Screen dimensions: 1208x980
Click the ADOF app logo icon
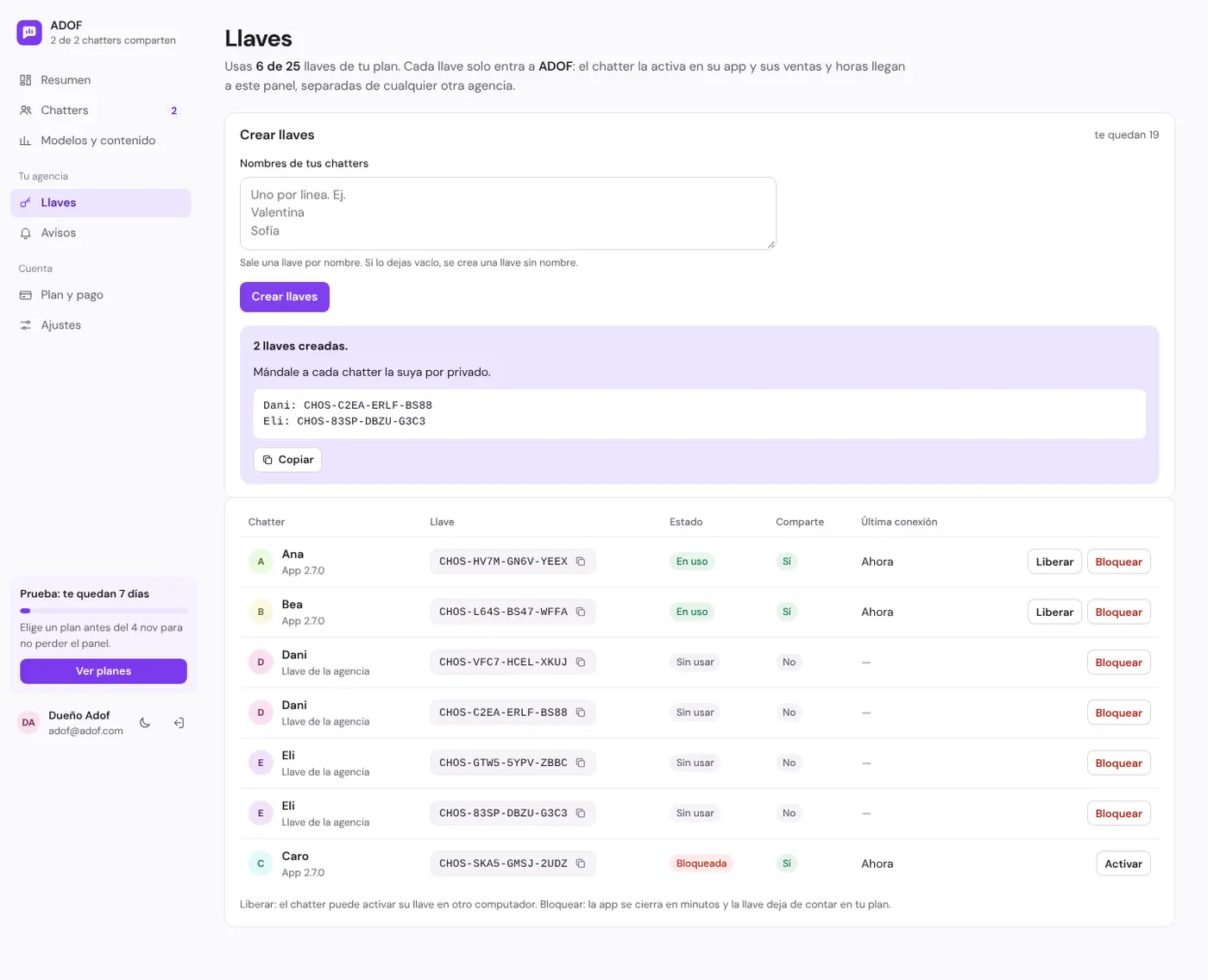coord(29,33)
